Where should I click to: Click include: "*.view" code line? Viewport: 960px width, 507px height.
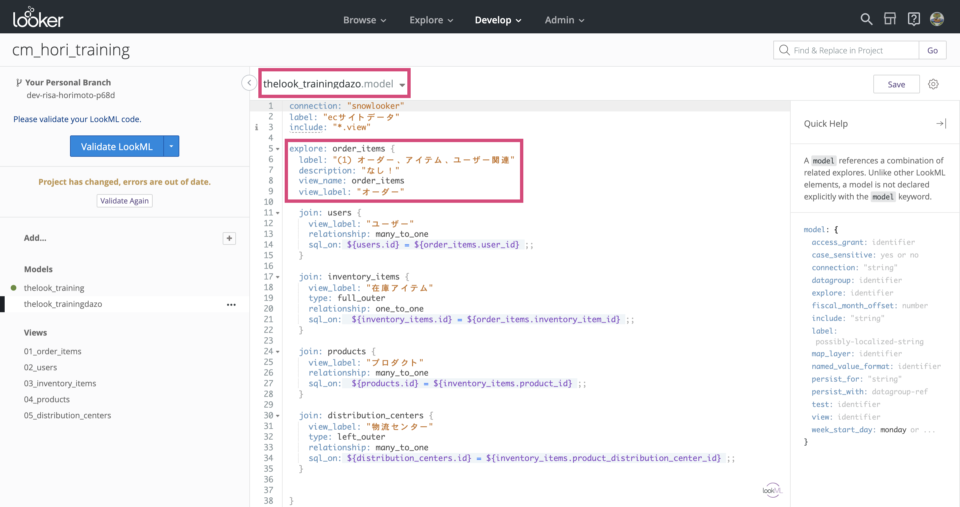coord(330,127)
